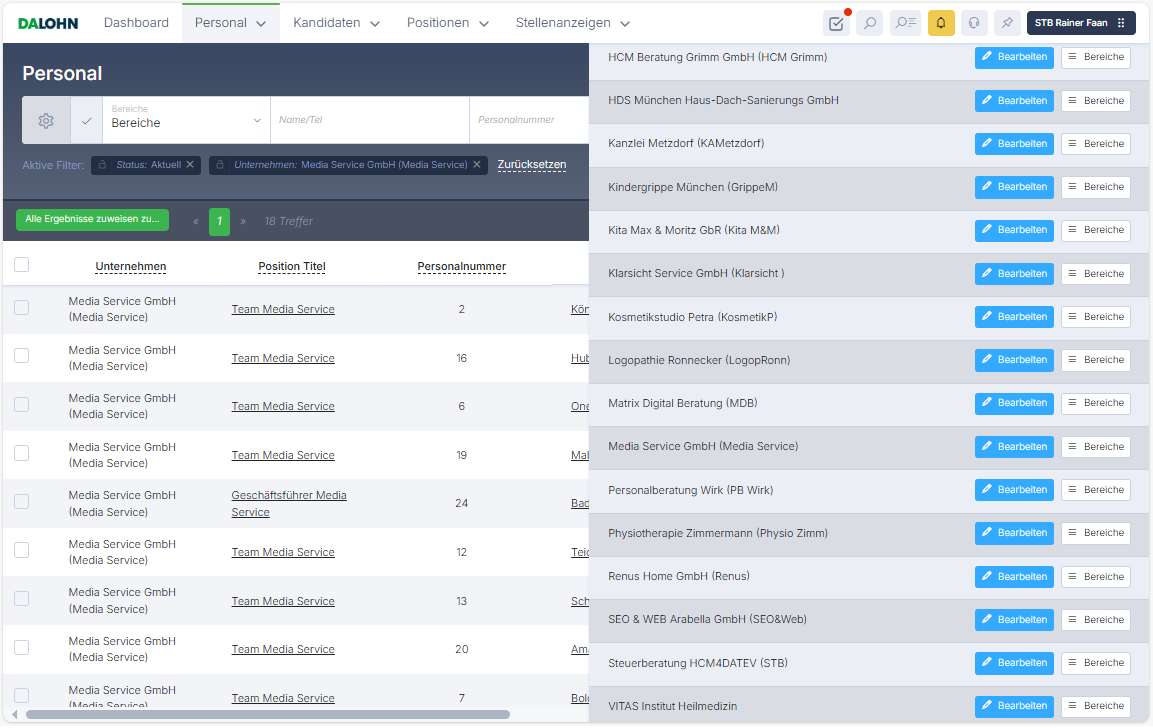Toggle the select-all checkbox in table header
This screenshot has height=728, width=1153.
pos(22,265)
